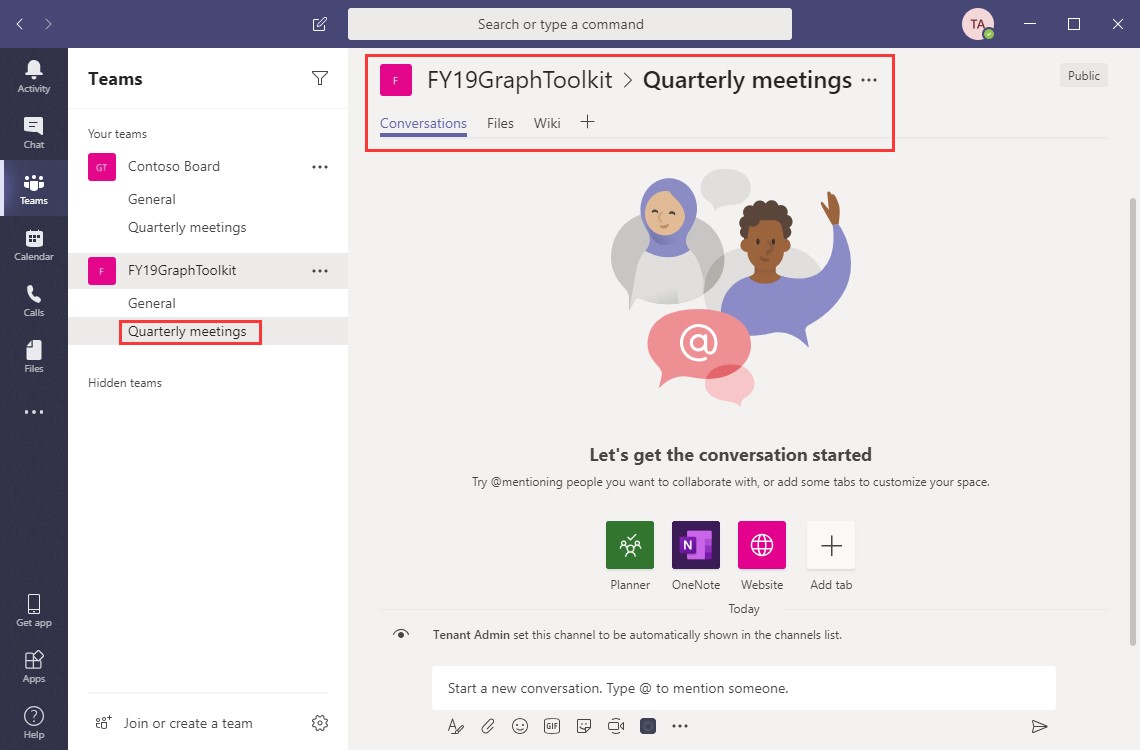
Task: Add a tab with the plus button
Action: (587, 122)
